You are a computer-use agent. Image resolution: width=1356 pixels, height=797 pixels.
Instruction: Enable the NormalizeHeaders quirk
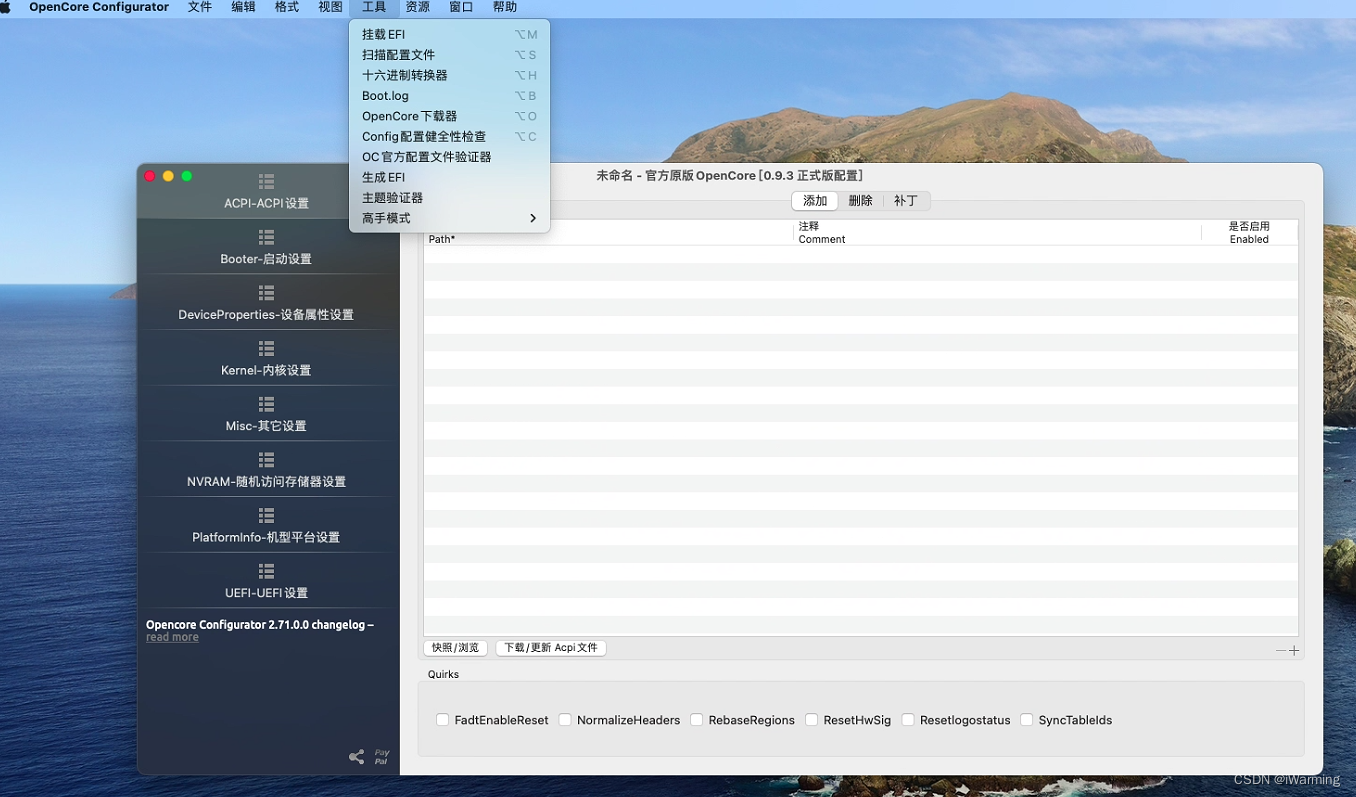tap(565, 720)
